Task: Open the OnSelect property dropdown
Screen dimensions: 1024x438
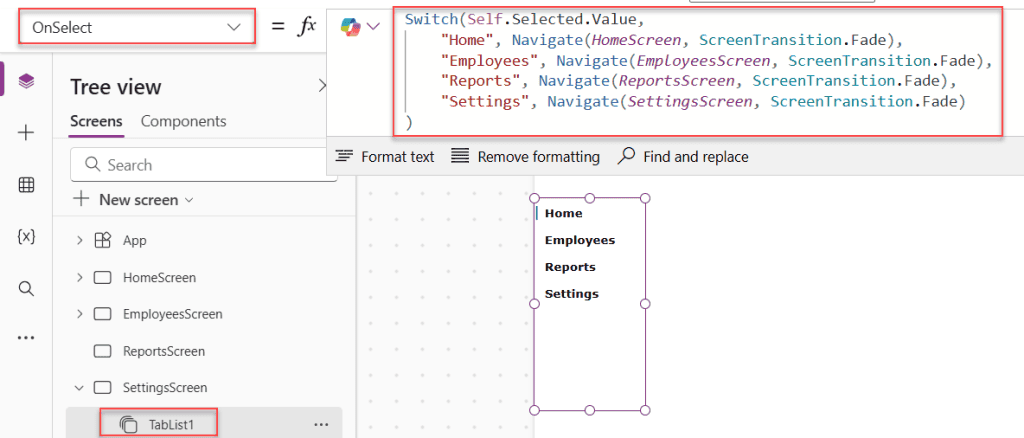Action: pyautogui.click(x=136, y=27)
